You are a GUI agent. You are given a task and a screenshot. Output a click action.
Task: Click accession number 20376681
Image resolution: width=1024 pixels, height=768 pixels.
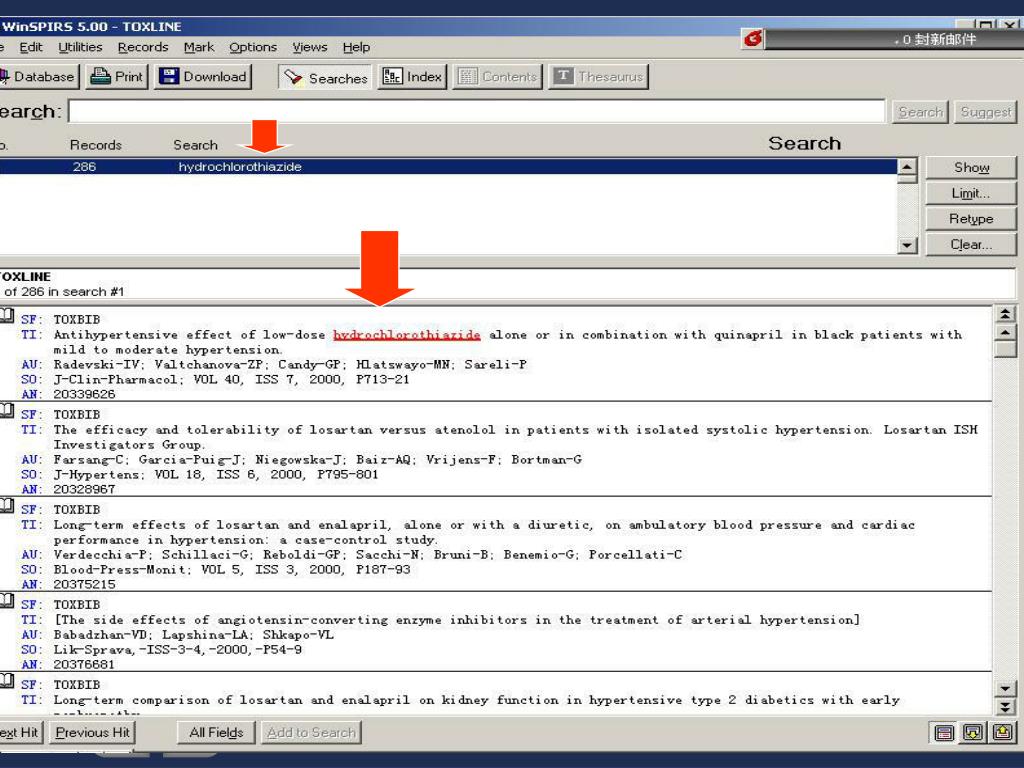pos(84,664)
